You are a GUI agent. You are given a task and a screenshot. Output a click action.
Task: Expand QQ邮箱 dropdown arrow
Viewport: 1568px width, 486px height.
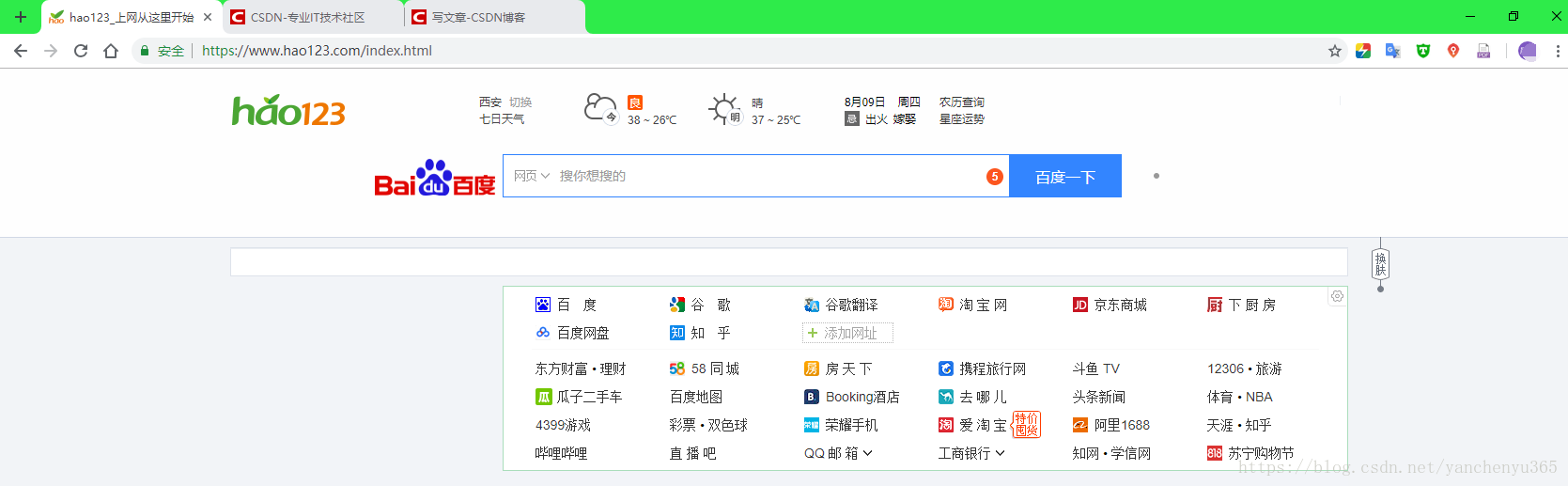coord(867,453)
